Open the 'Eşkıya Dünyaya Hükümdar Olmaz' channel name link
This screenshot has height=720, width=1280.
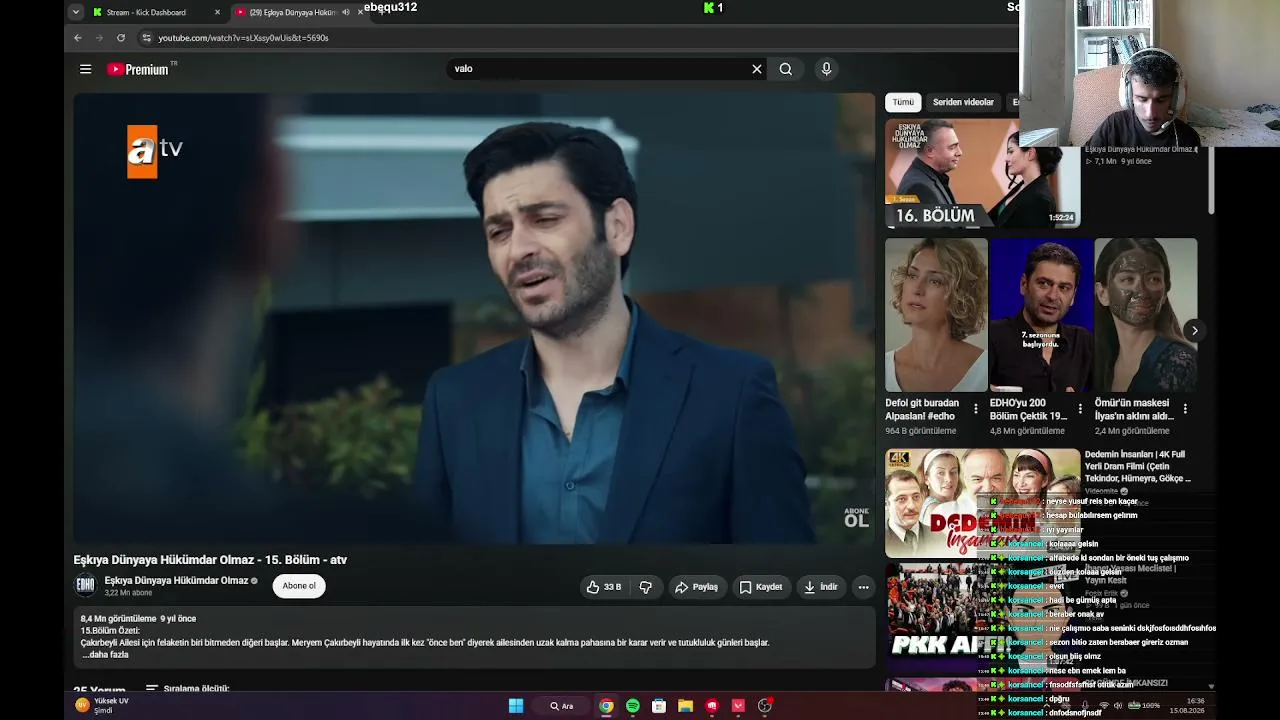pos(176,581)
